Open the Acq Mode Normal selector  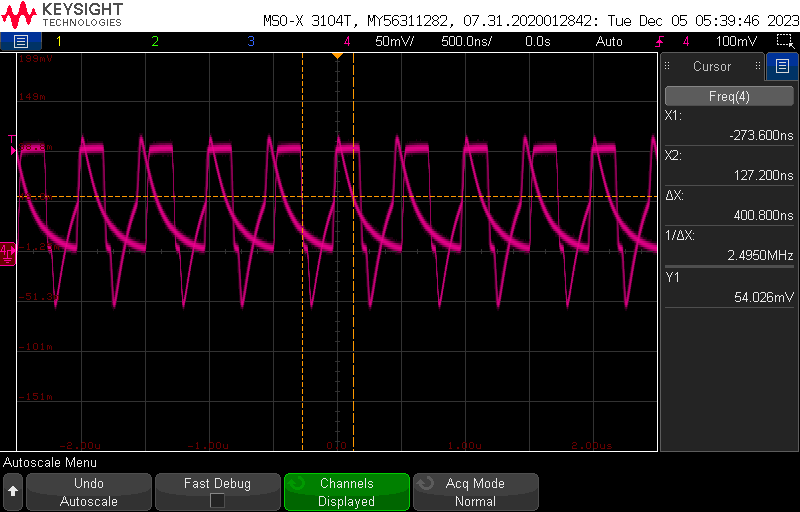[475, 492]
